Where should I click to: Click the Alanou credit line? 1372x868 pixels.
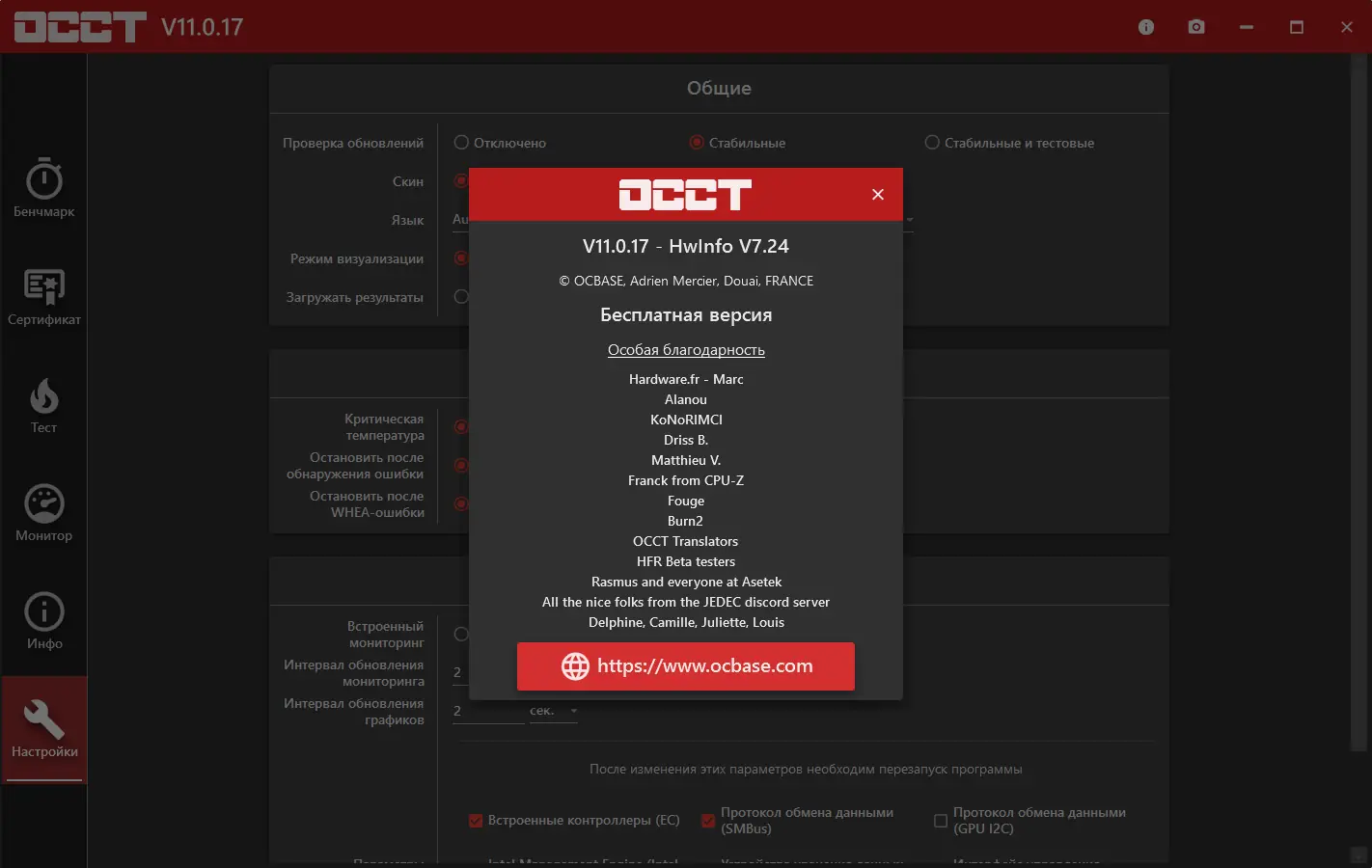[x=686, y=399]
